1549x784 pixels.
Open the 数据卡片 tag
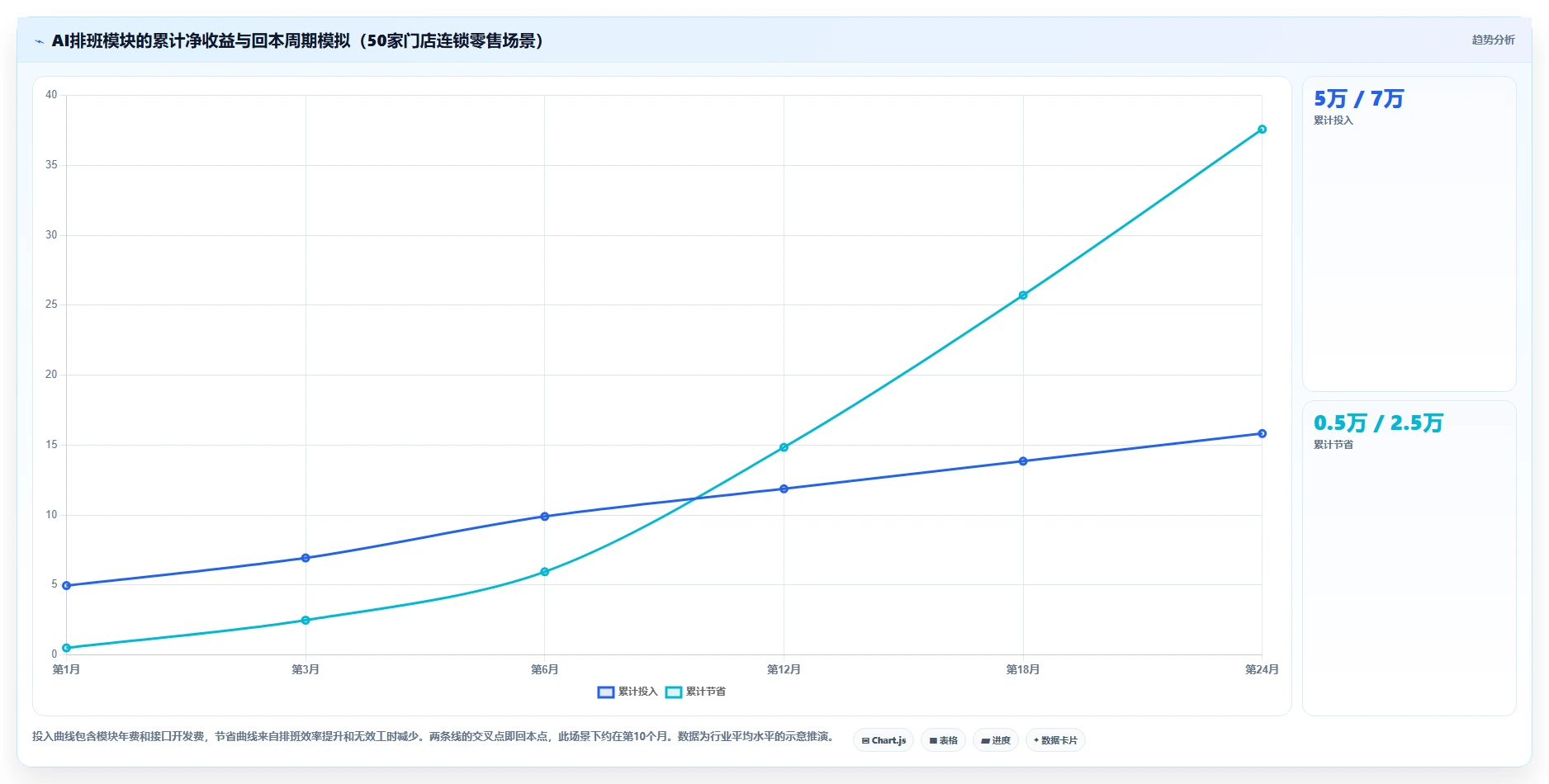(1055, 740)
